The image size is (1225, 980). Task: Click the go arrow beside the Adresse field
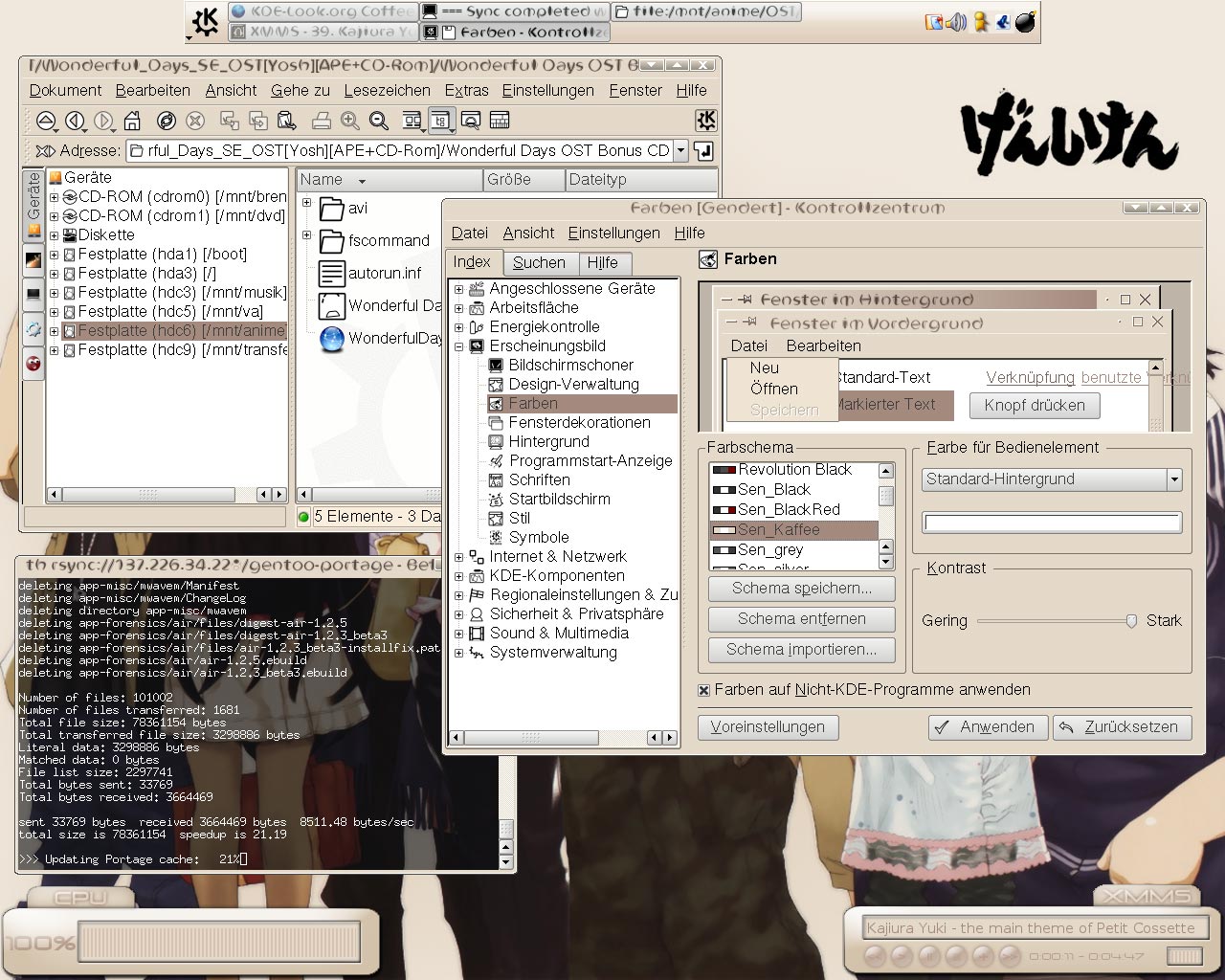(703, 150)
